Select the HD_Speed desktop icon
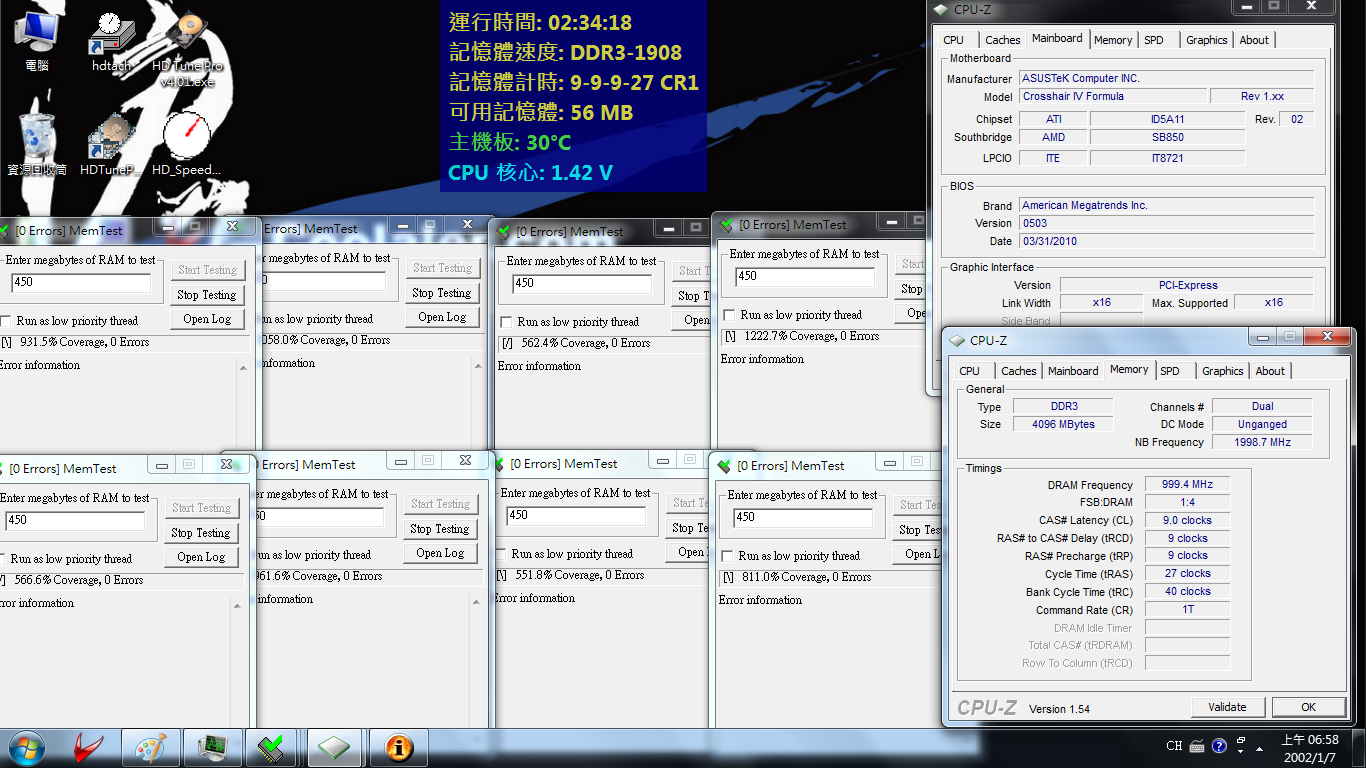The height and width of the screenshot is (768, 1366). [186, 143]
